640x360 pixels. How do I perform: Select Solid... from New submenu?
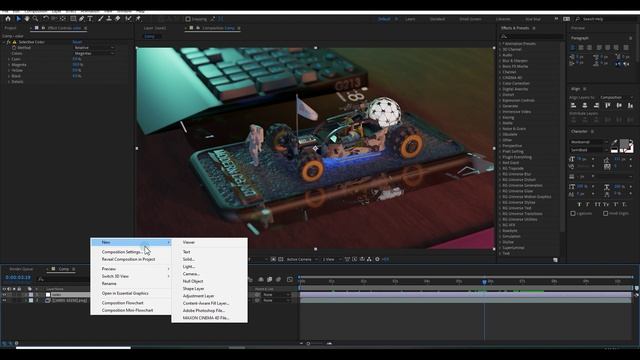(189, 260)
